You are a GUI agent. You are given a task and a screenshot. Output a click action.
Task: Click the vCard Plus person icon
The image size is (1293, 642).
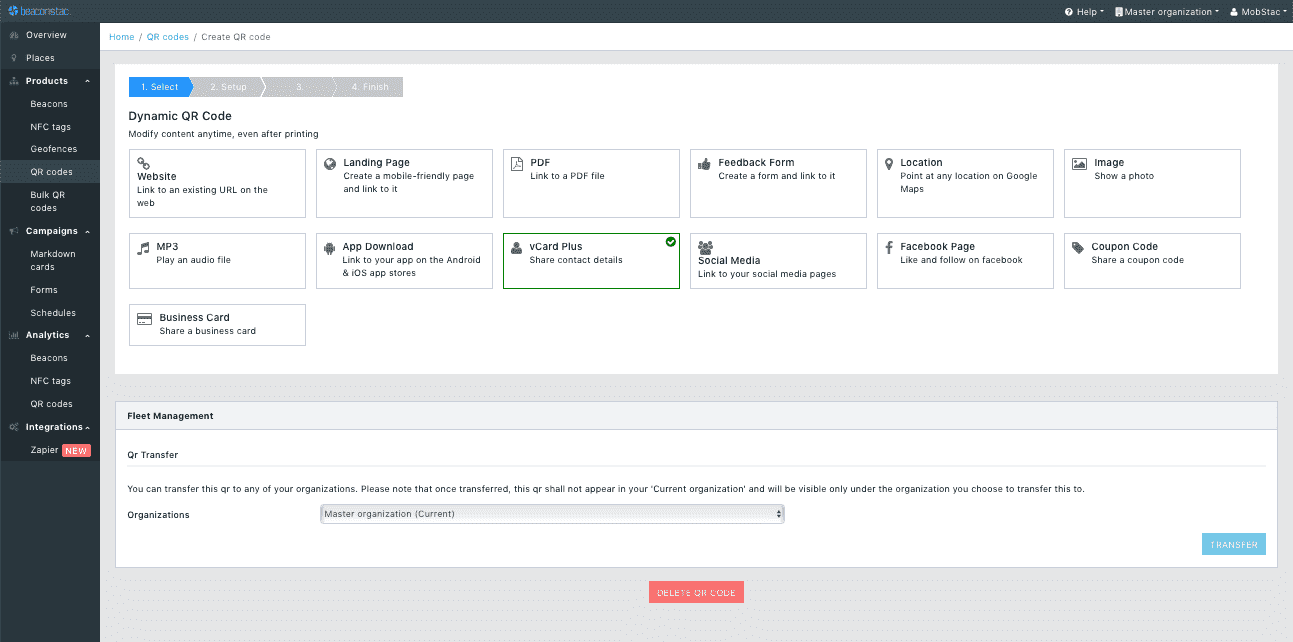coord(517,248)
